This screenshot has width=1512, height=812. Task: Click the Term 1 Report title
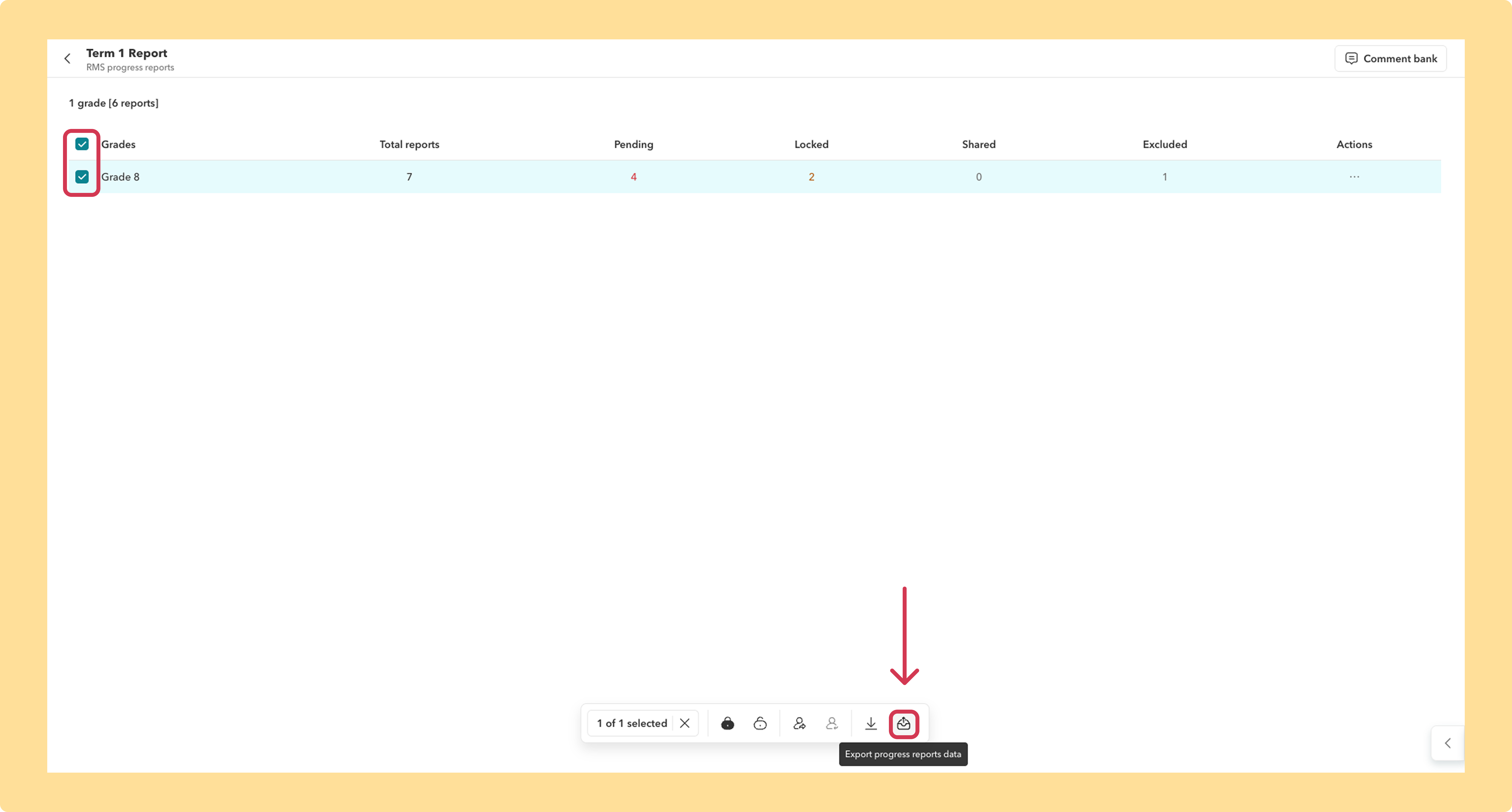tap(127, 53)
